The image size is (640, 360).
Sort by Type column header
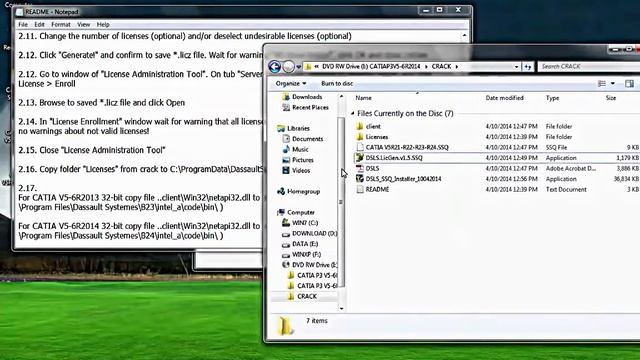point(552,98)
